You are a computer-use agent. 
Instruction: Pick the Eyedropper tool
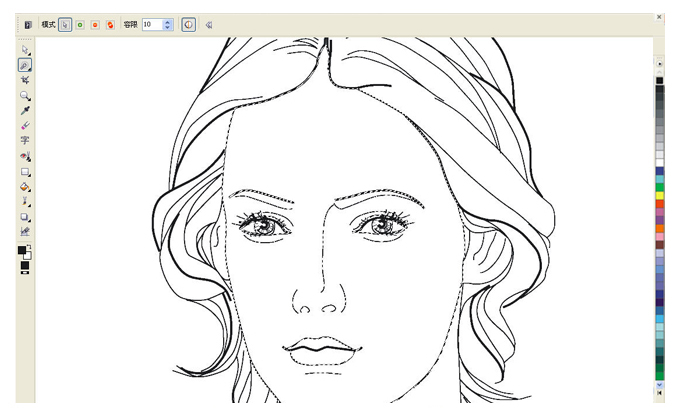coord(25,111)
